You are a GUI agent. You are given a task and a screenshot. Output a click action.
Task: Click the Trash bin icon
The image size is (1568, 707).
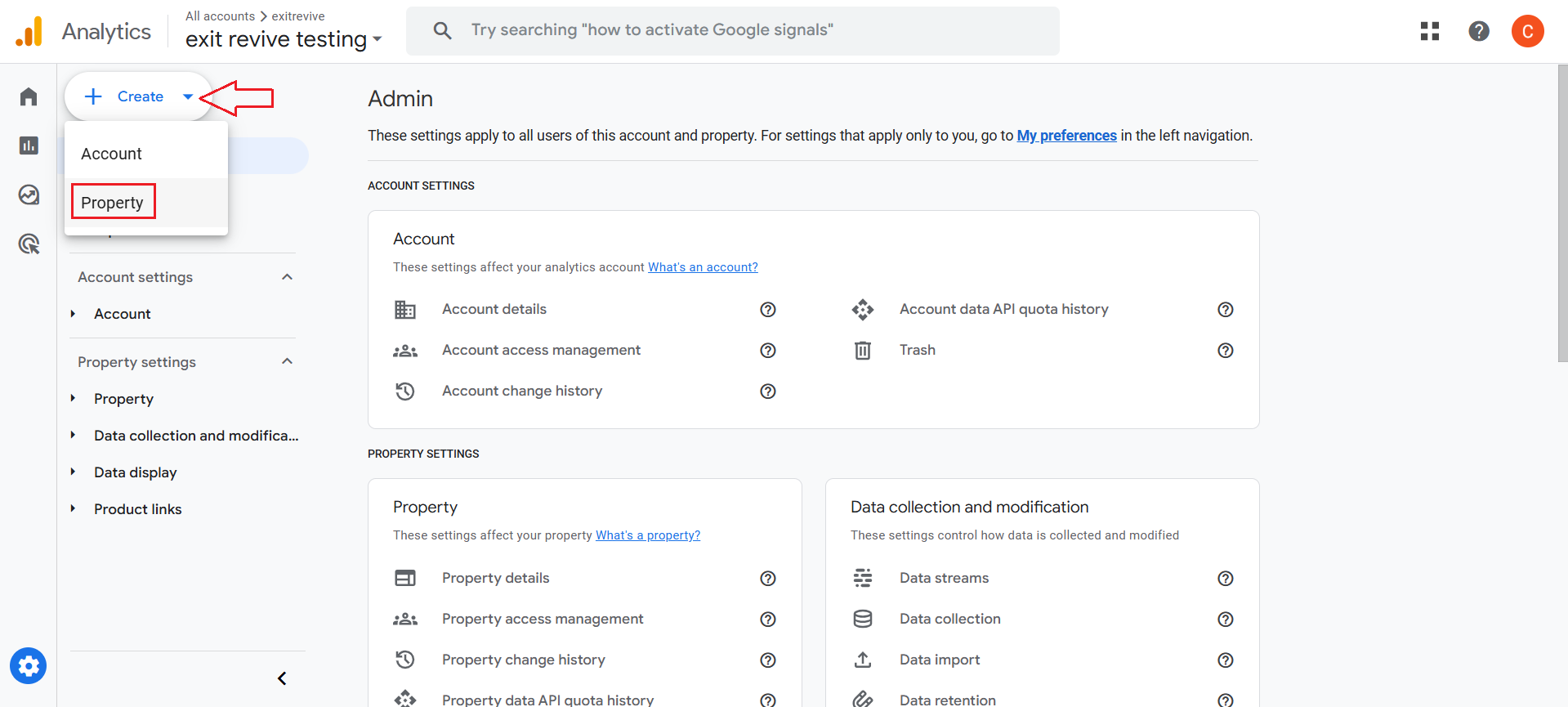click(862, 351)
